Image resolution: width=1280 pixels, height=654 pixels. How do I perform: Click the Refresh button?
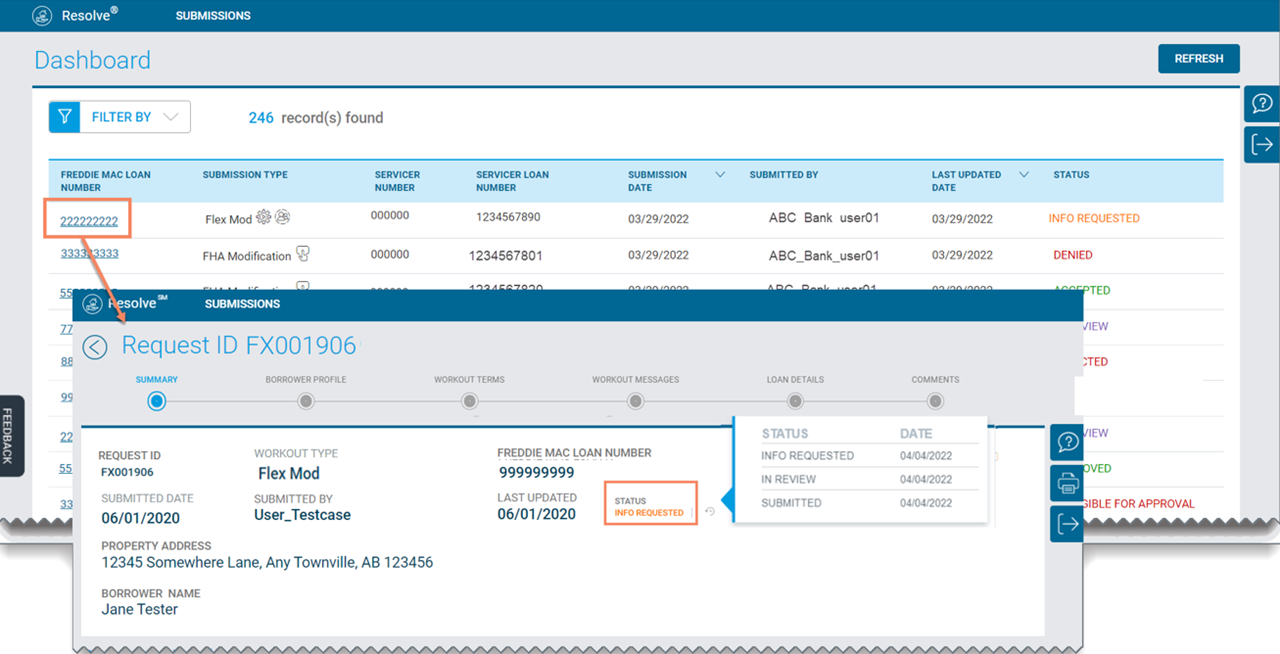(x=1198, y=59)
